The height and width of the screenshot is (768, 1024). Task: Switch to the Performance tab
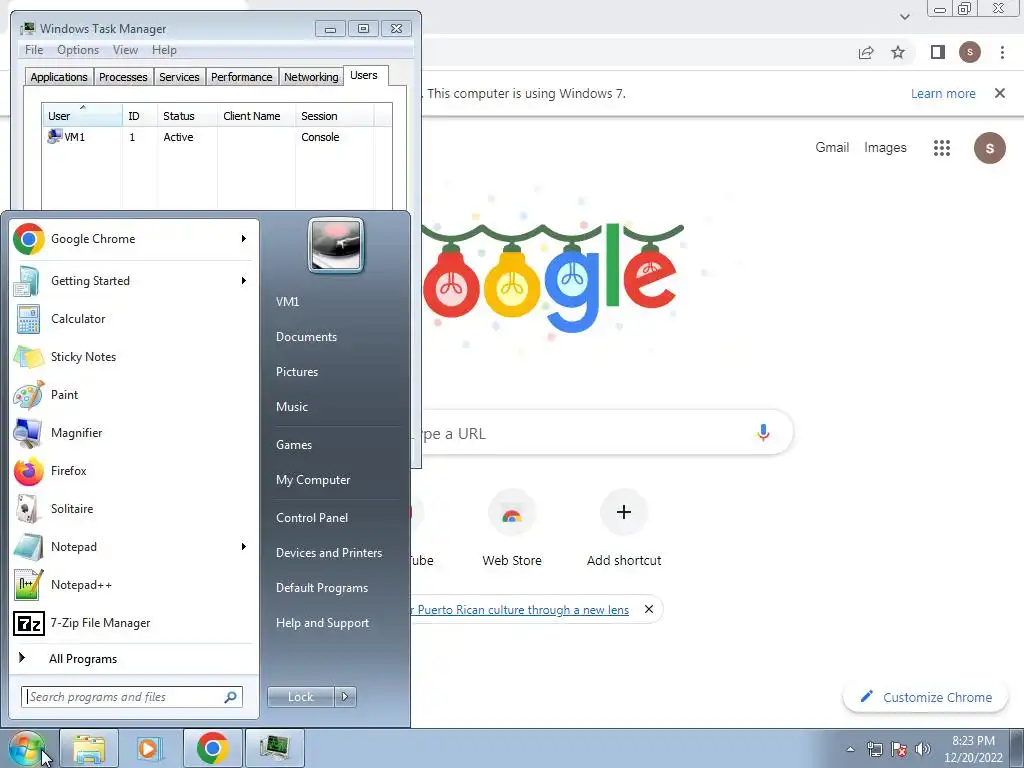point(241,77)
